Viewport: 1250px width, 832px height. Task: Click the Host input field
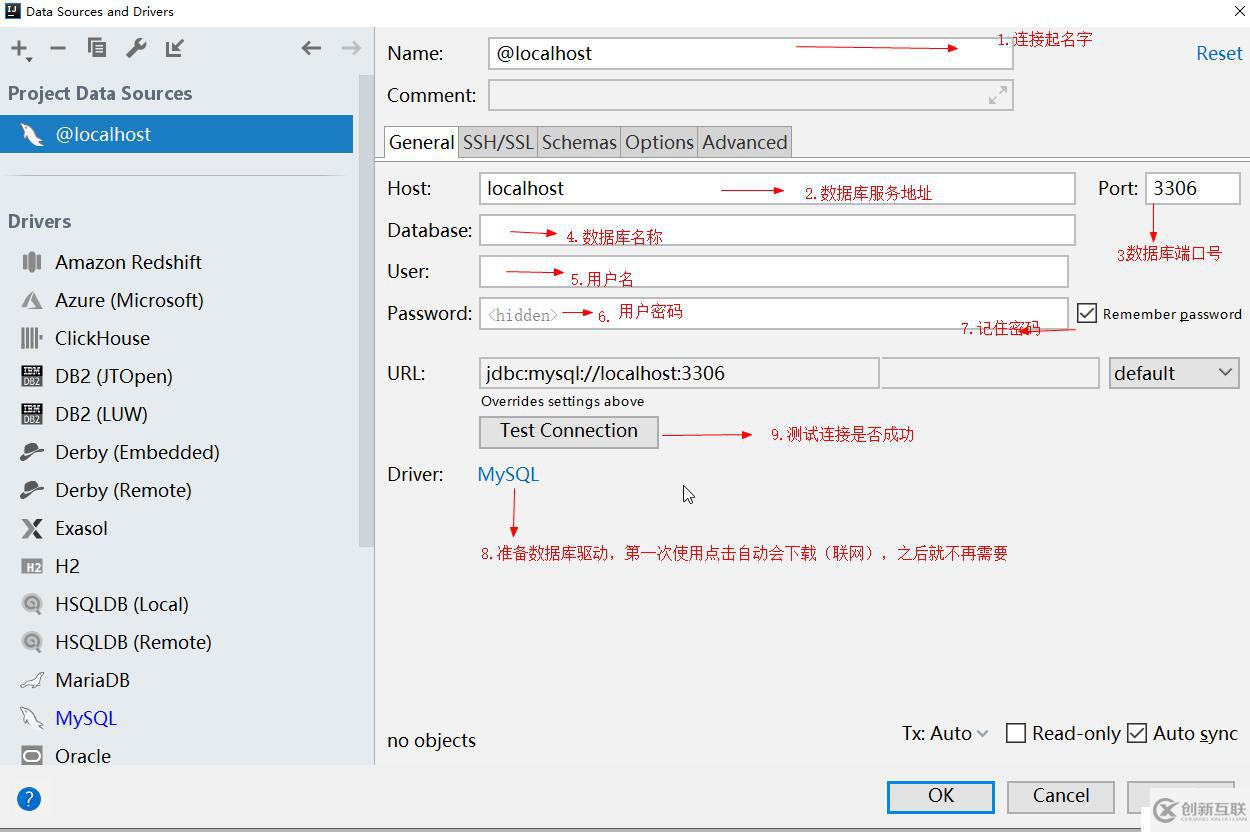(x=777, y=188)
